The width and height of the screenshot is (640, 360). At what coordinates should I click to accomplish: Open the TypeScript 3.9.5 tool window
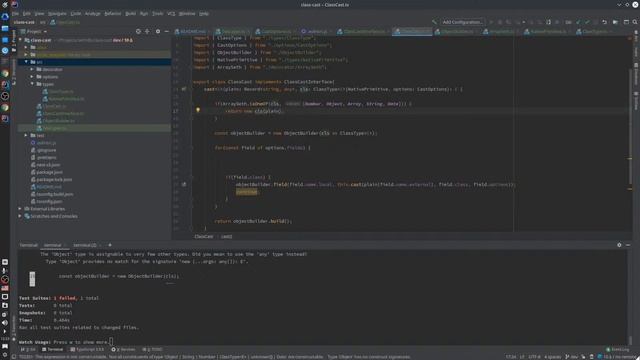[x=87, y=350]
